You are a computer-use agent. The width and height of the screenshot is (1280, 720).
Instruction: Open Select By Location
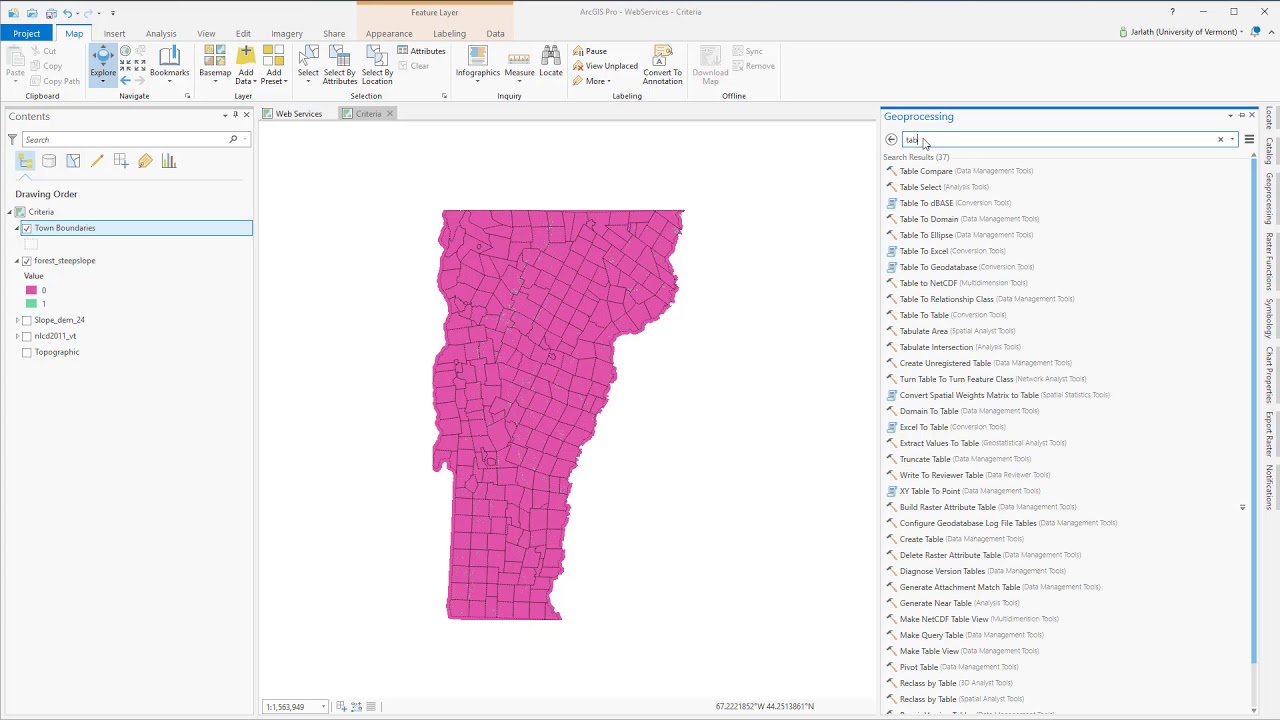(x=377, y=64)
